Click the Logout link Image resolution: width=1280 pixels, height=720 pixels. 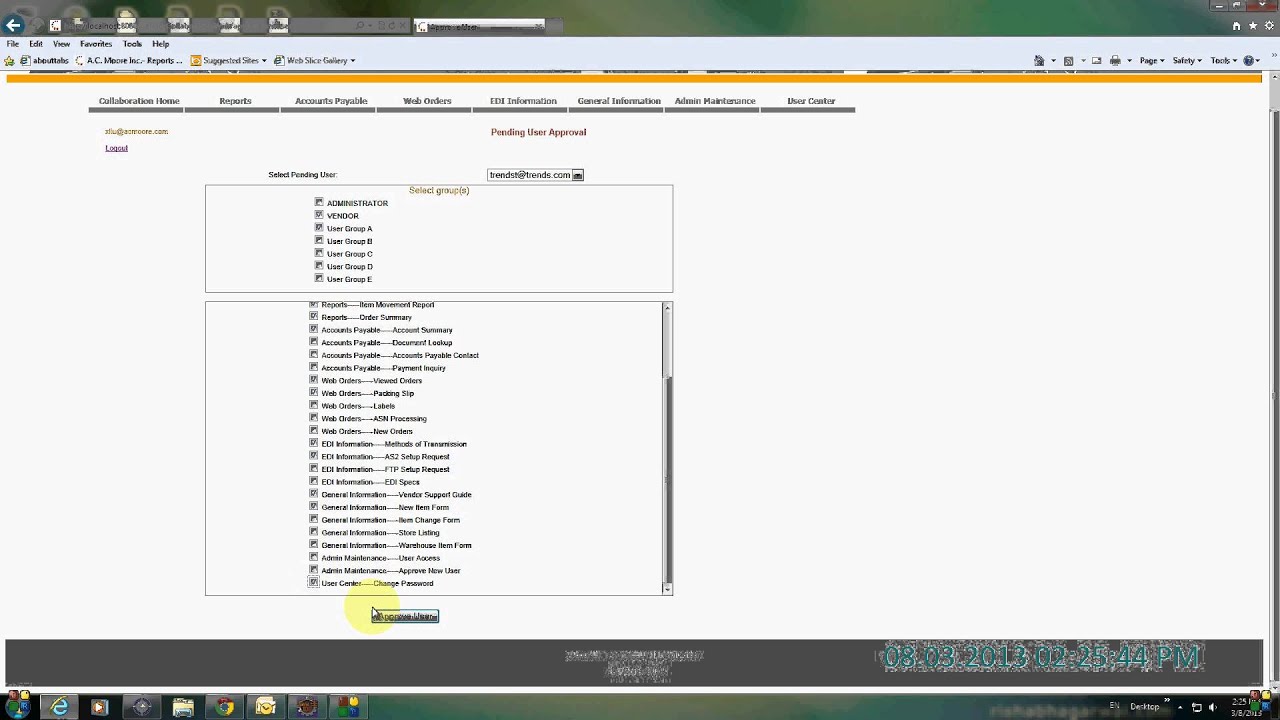point(116,148)
